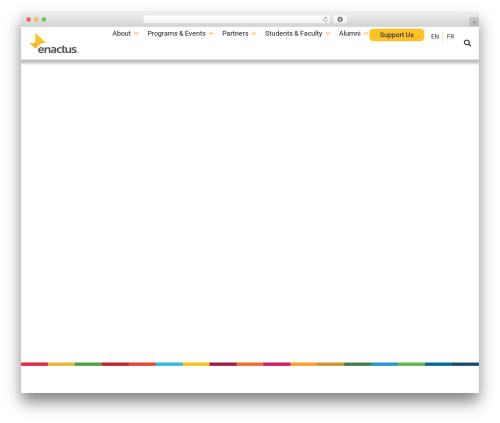Switch language to FR
This screenshot has height=423, width=500.
pyautogui.click(x=450, y=36)
